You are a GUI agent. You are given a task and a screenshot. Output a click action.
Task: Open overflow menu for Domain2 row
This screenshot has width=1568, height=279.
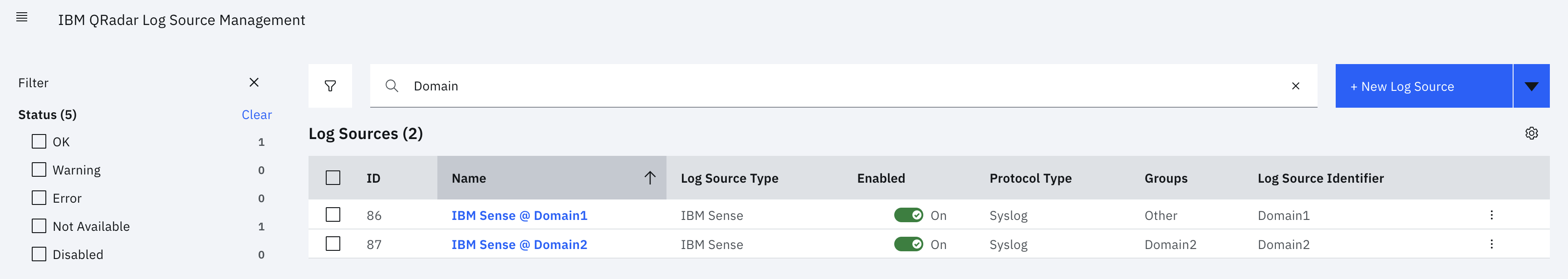pos(1491,244)
